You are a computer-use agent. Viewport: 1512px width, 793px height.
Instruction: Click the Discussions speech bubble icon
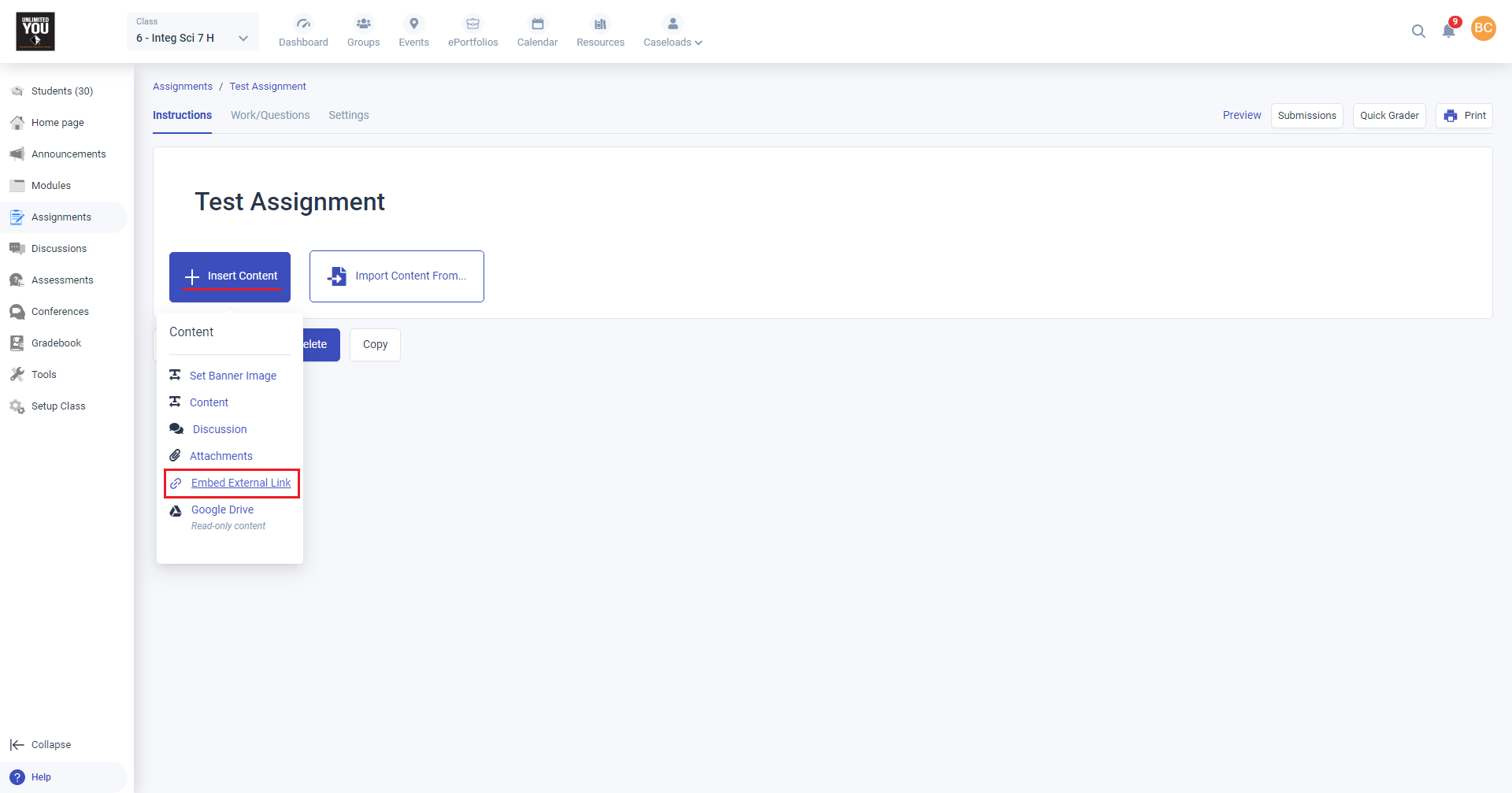17,249
